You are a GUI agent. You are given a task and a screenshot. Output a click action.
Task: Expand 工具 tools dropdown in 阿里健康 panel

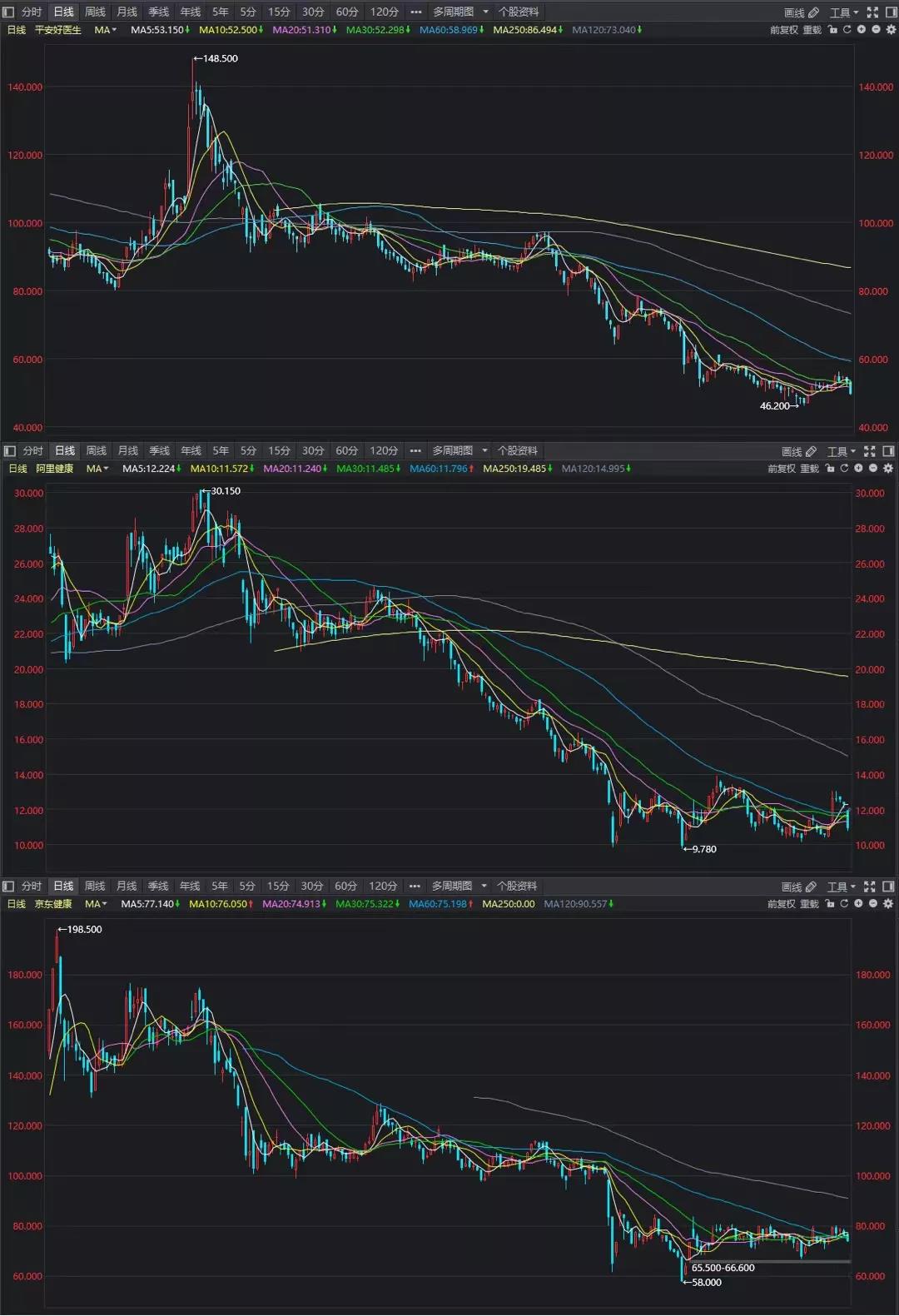coord(842,451)
